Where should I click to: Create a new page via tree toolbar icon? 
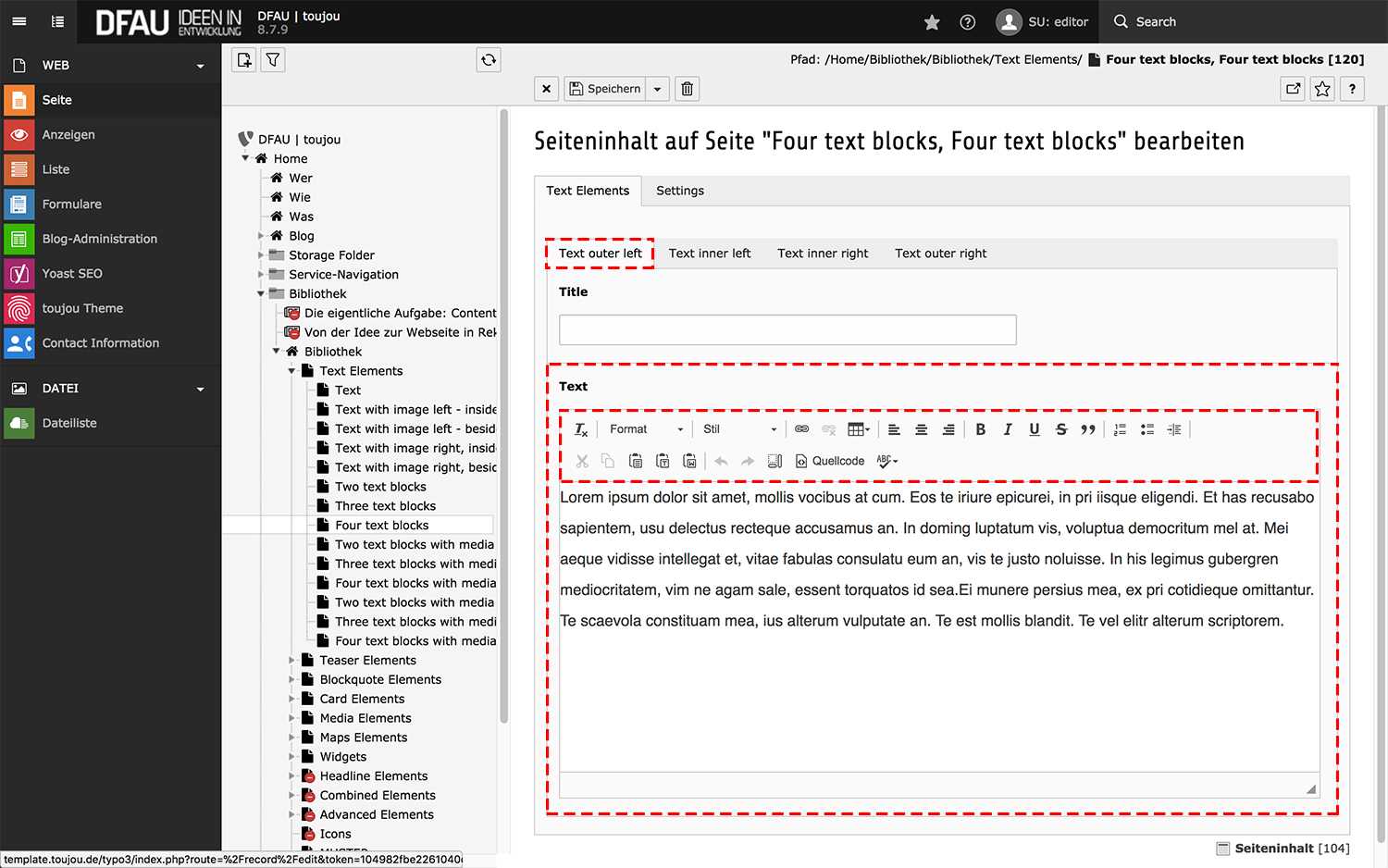click(244, 60)
